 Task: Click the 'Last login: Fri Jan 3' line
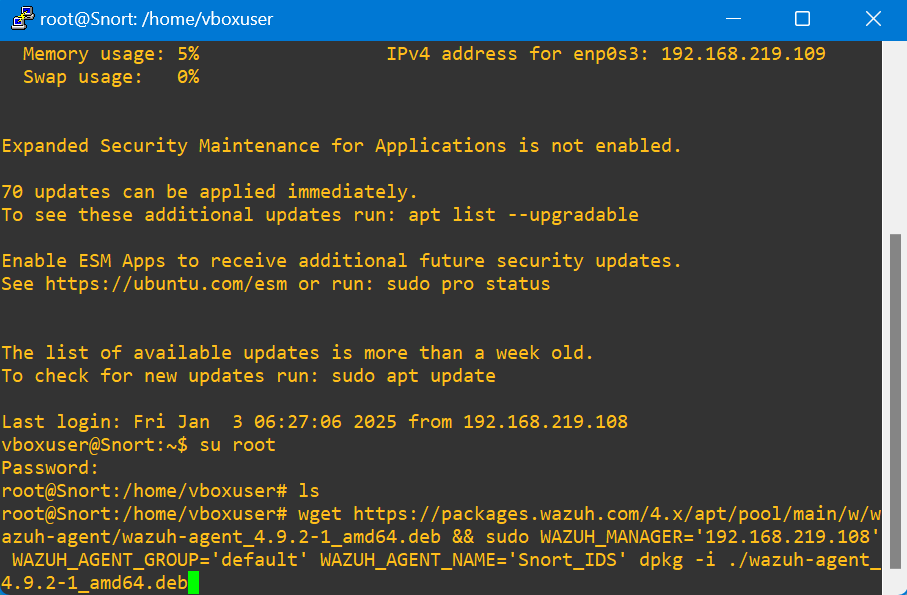click(x=314, y=422)
